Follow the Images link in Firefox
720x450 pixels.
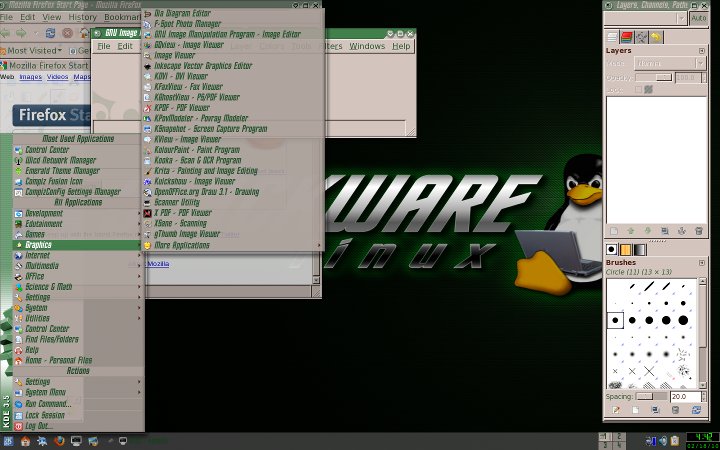coord(31,77)
